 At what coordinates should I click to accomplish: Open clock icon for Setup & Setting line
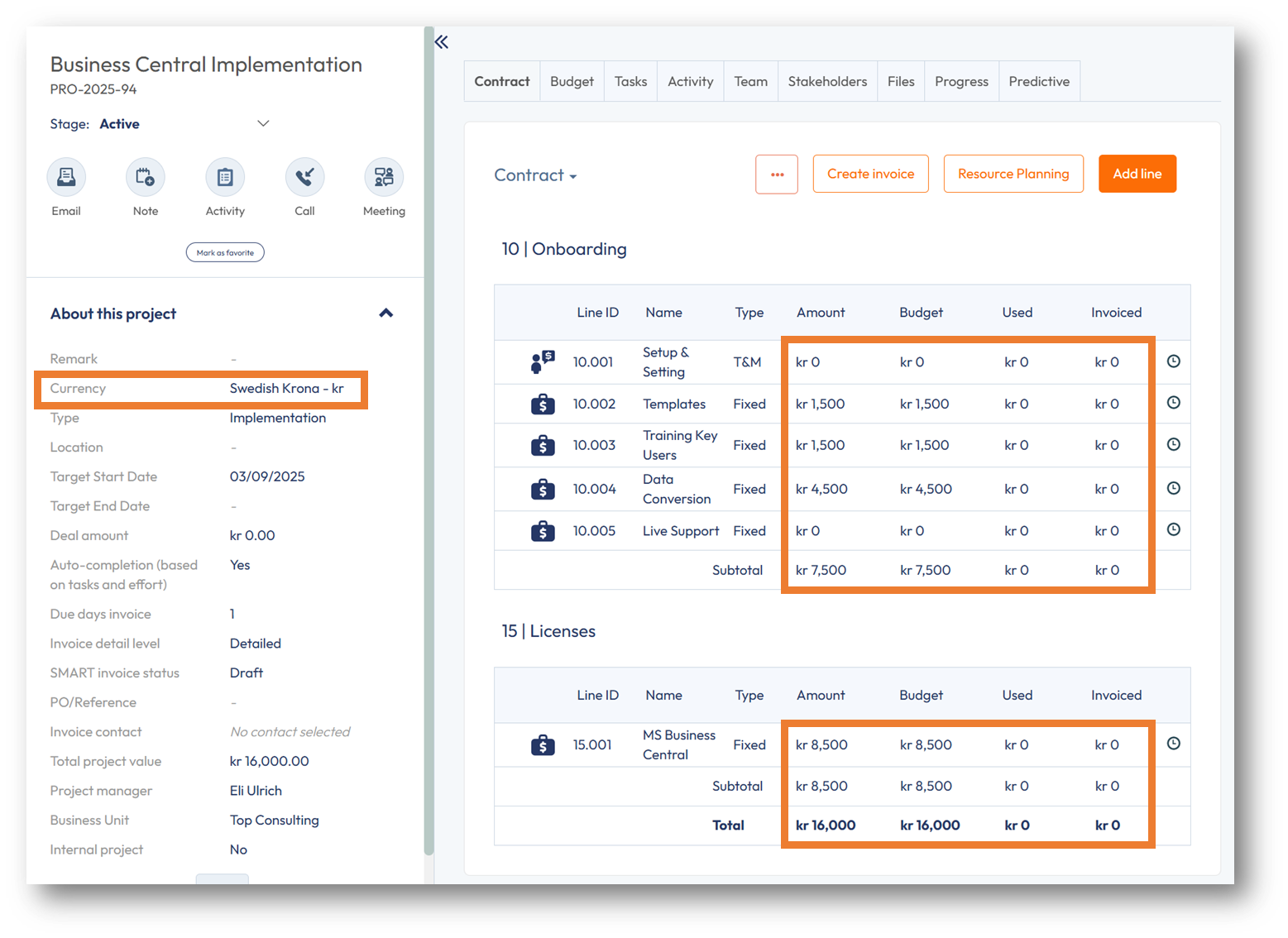[1173, 361]
